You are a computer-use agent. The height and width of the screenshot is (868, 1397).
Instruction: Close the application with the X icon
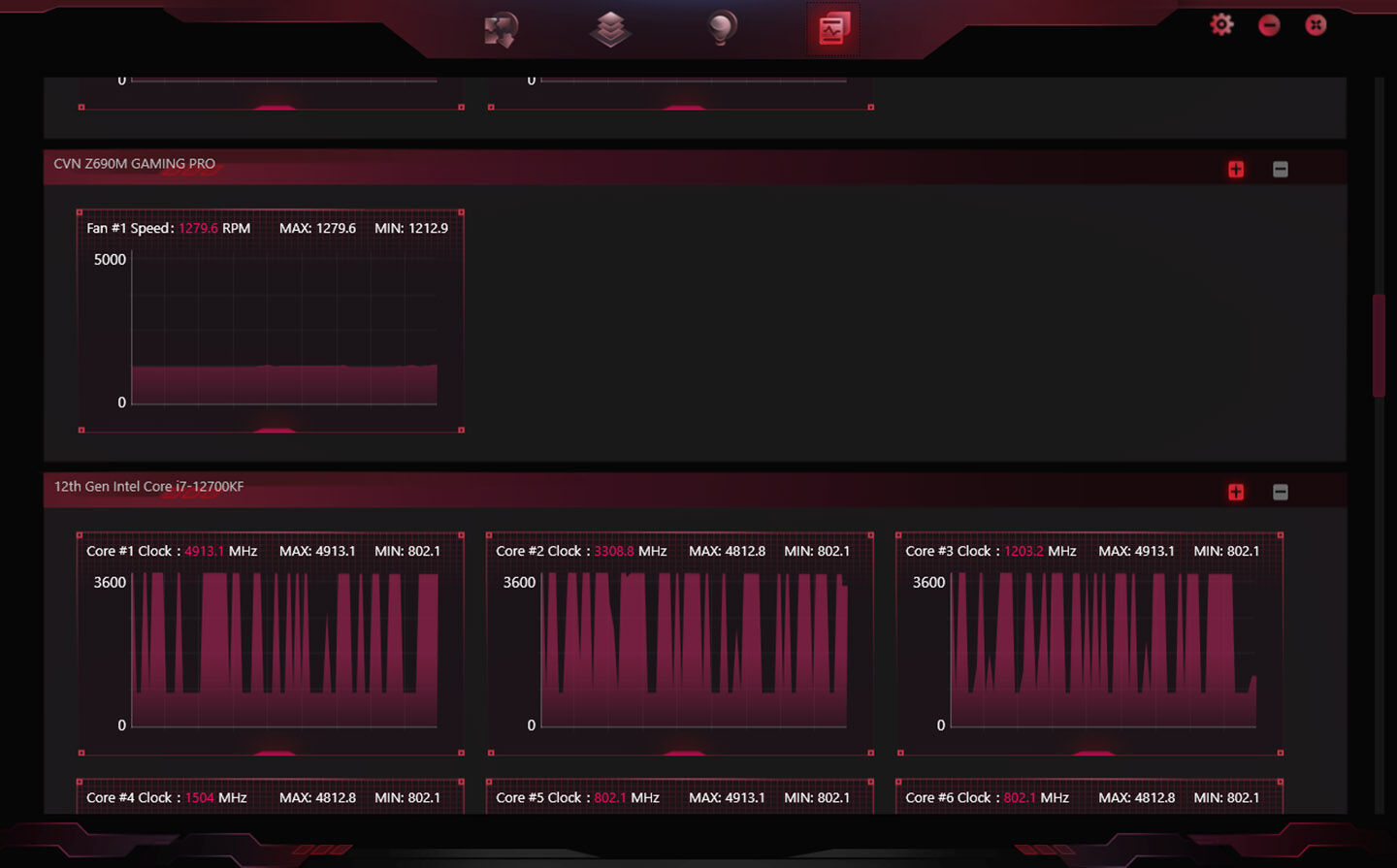pyautogui.click(x=1316, y=25)
